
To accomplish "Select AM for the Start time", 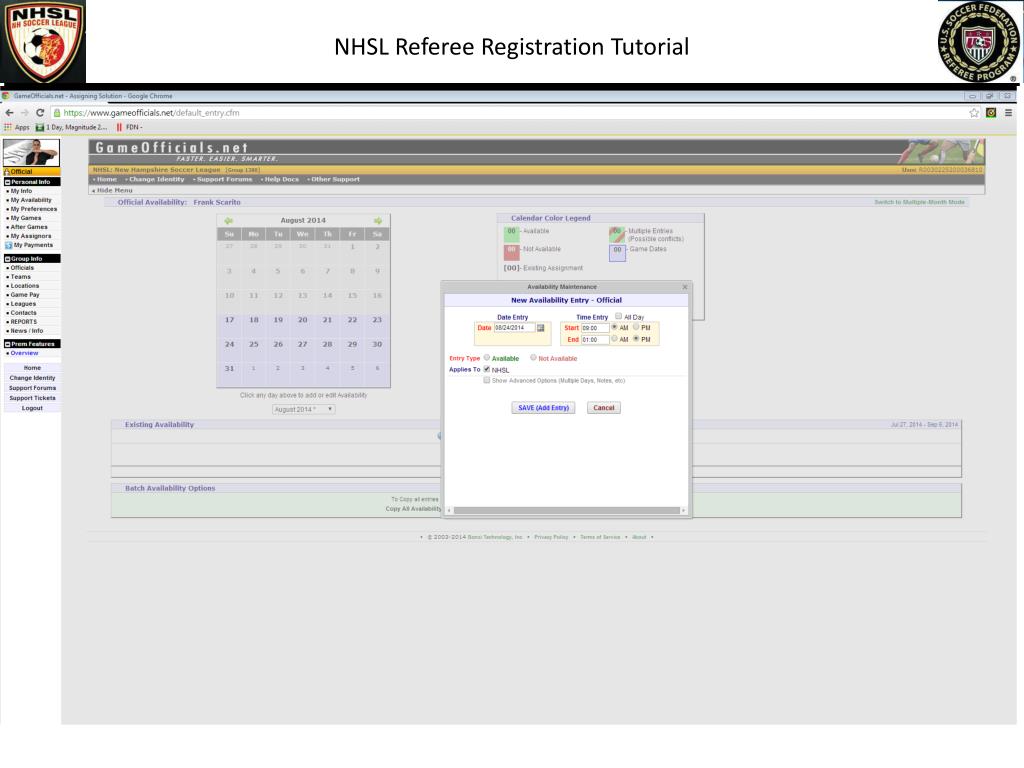I will (x=615, y=327).
